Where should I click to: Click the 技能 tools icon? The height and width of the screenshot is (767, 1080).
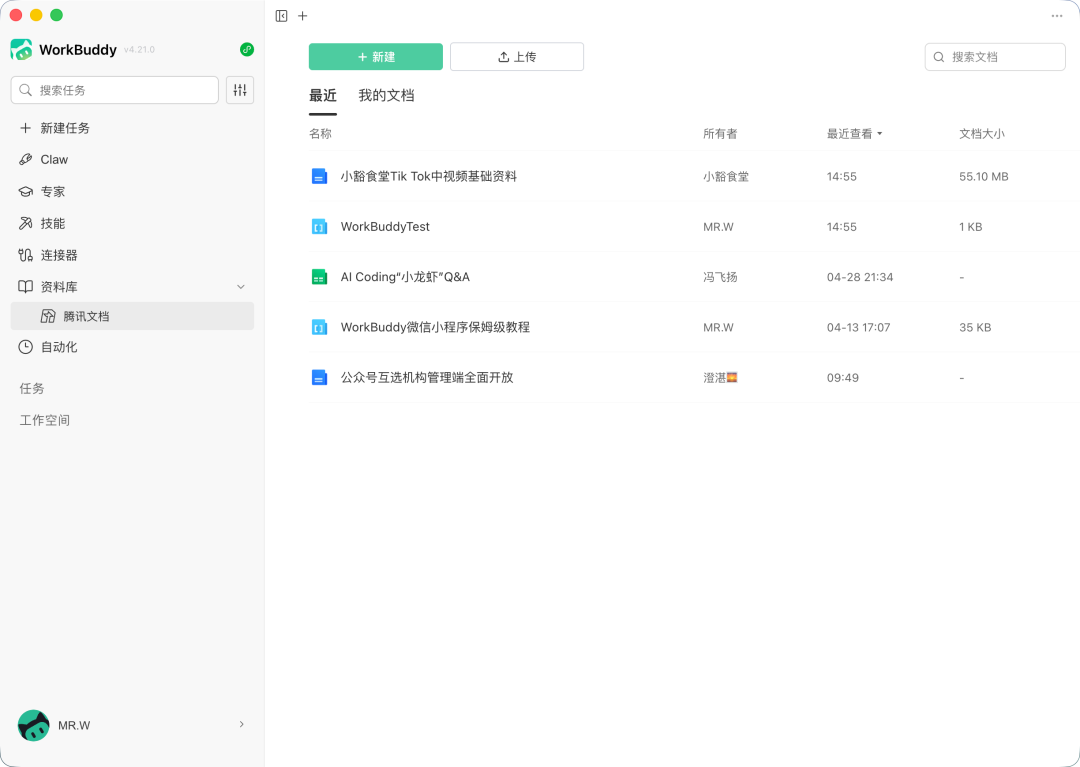tap(25, 223)
